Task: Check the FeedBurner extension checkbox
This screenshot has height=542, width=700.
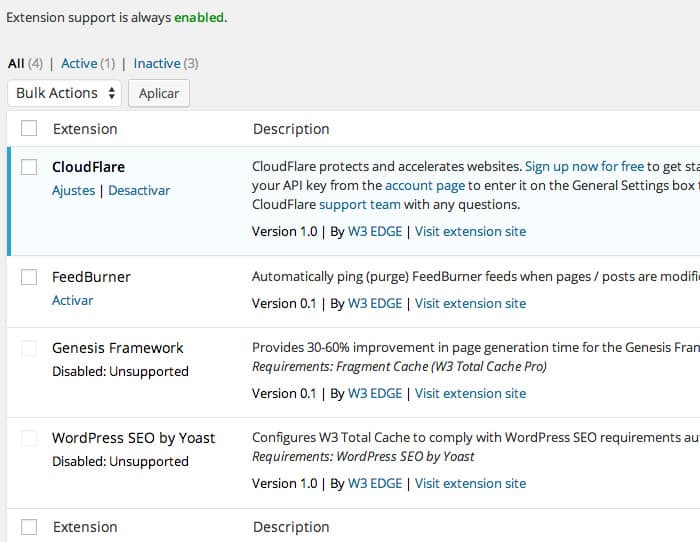Action: tap(29, 277)
